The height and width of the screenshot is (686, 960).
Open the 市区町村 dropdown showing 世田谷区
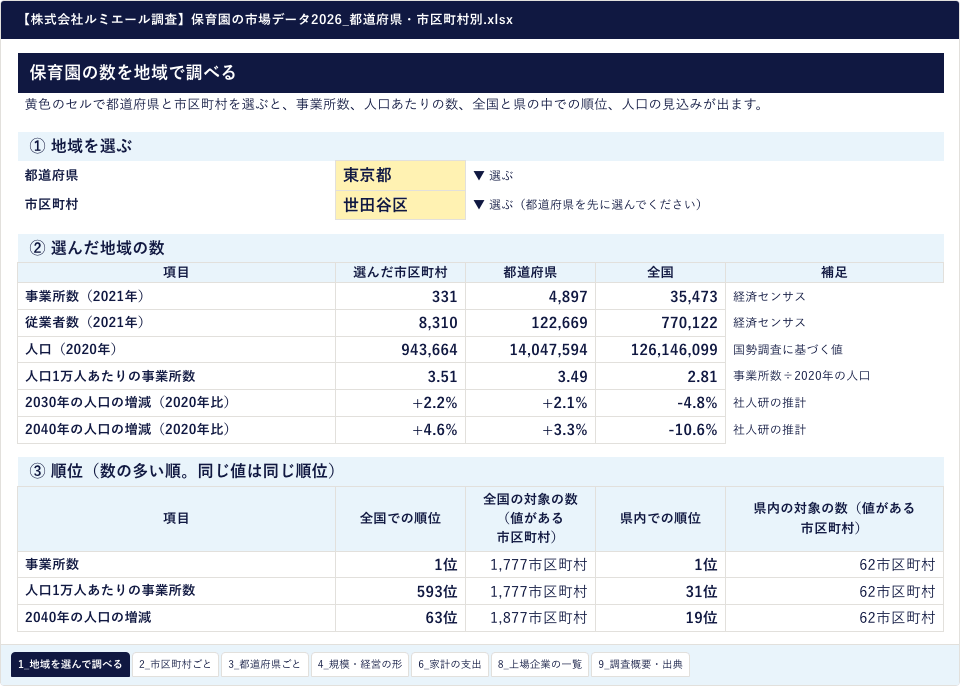point(400,205)
